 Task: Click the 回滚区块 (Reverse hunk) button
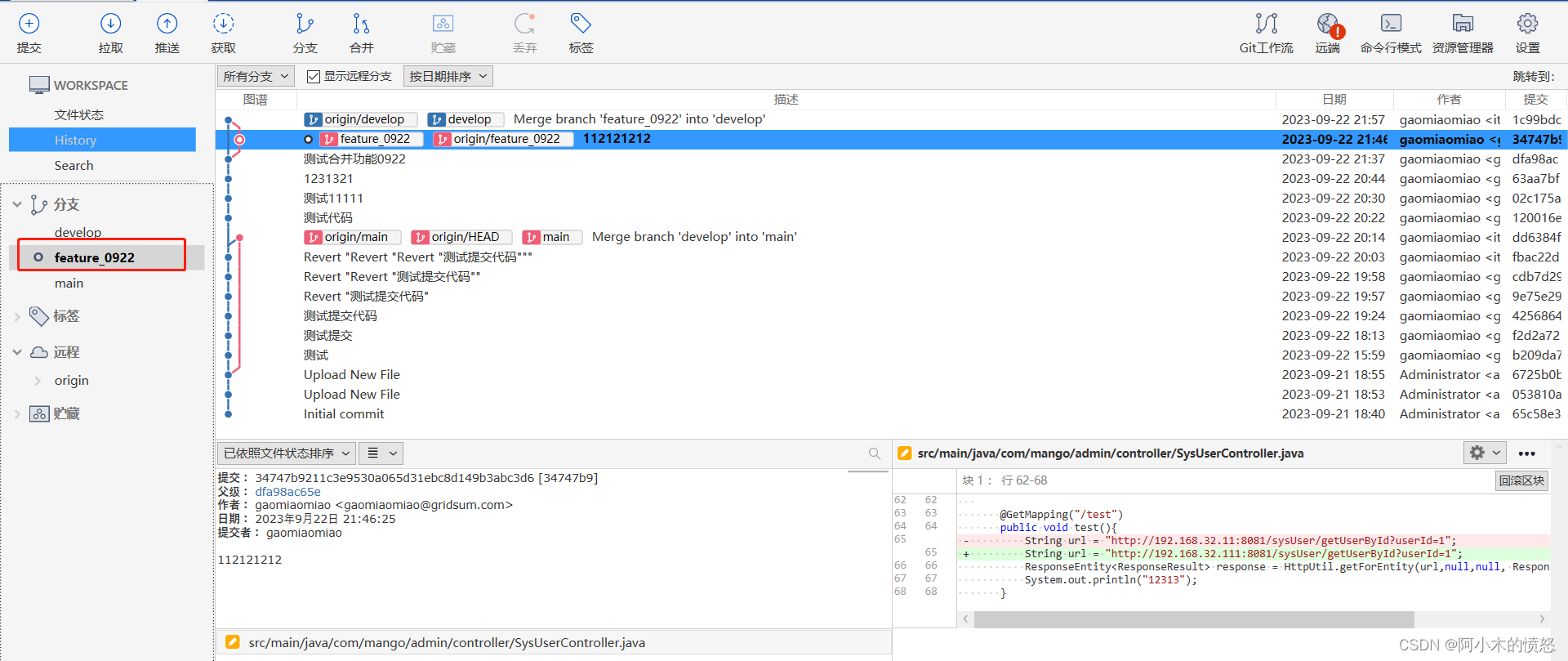tap(1521, 480)
